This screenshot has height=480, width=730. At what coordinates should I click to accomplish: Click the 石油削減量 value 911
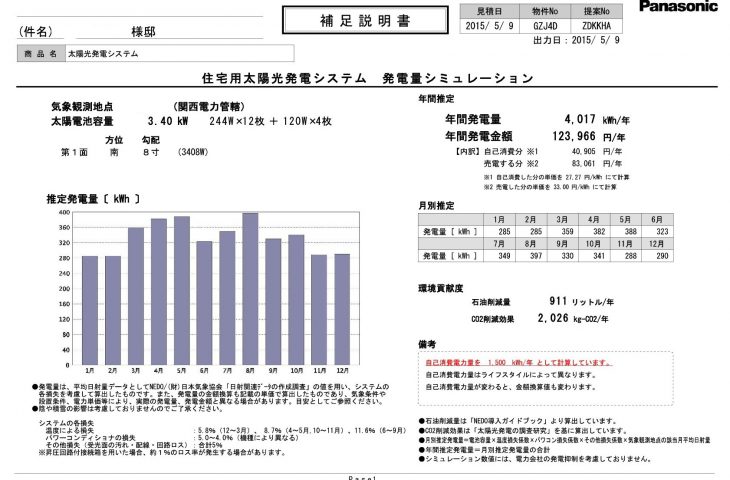click(558, 301)
